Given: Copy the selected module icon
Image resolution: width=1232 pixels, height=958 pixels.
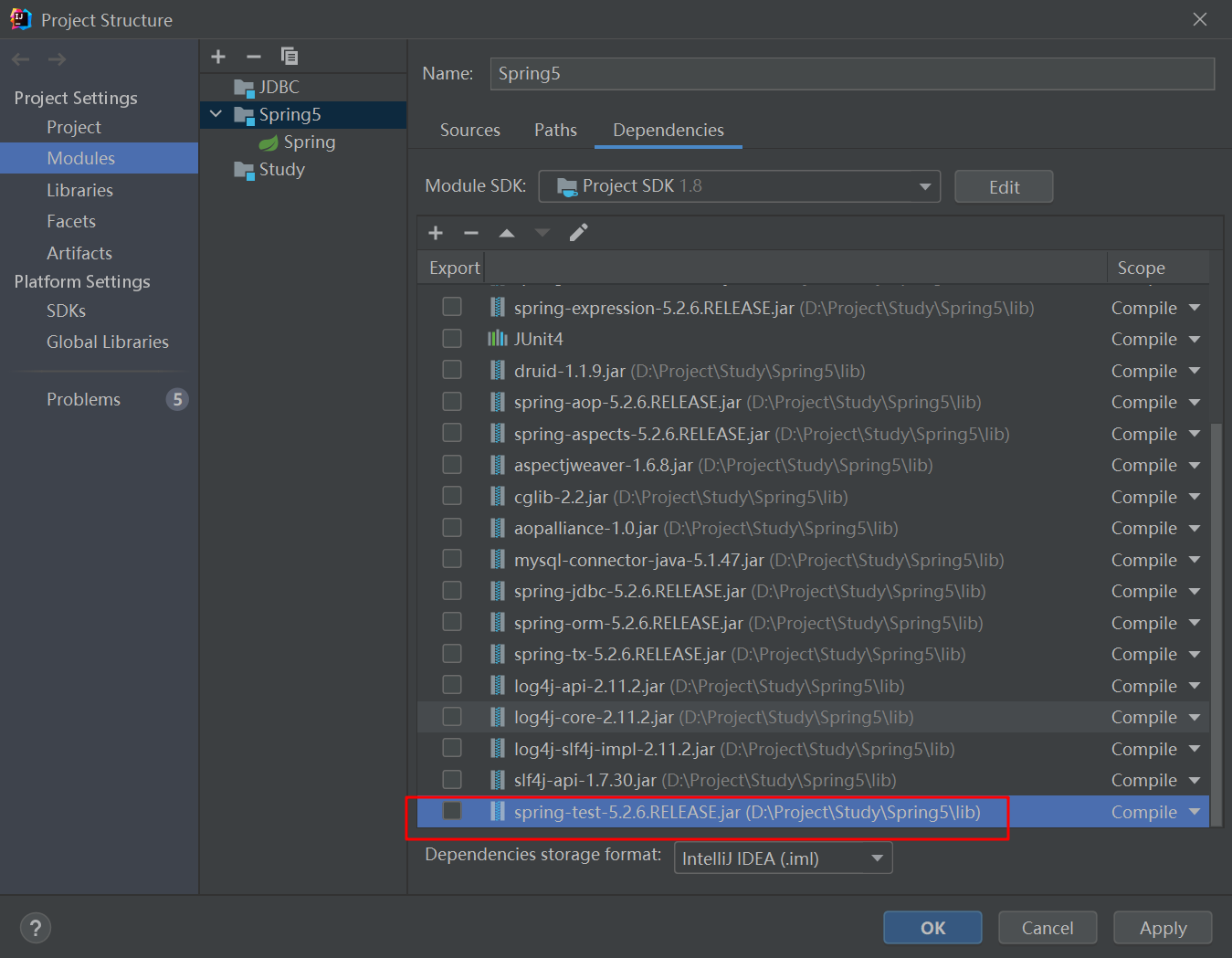Looking at the screenshot, I should [290, 57].
